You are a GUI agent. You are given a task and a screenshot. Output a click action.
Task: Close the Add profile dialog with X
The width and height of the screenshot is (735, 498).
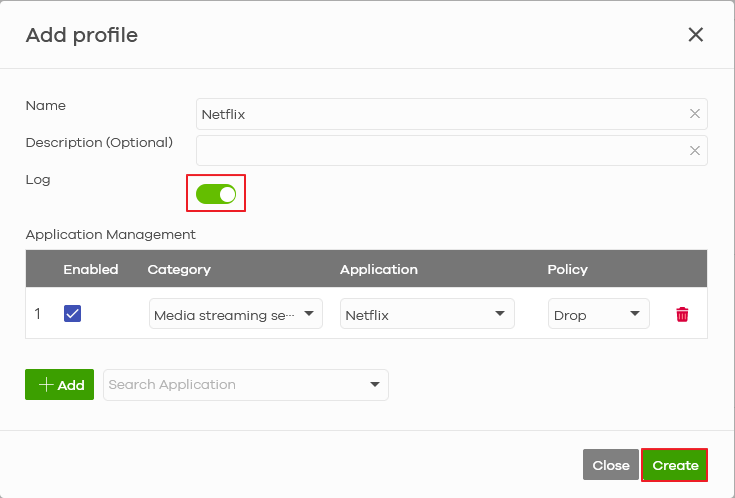[696, 35]
